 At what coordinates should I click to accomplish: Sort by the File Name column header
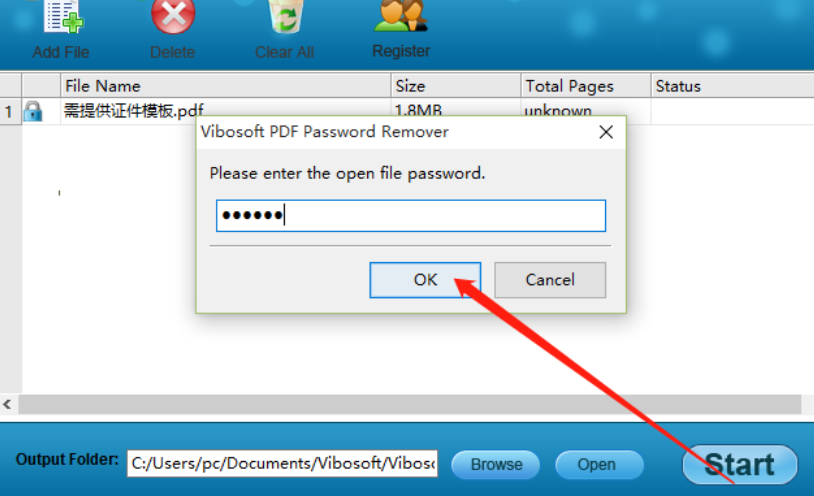[225, 86]
